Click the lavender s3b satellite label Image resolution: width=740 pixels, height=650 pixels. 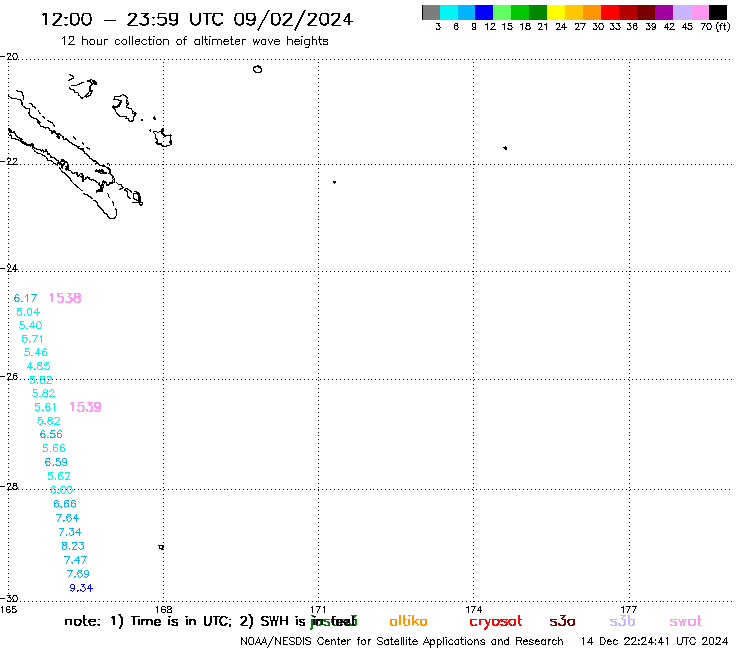click(x=622, y=621)
